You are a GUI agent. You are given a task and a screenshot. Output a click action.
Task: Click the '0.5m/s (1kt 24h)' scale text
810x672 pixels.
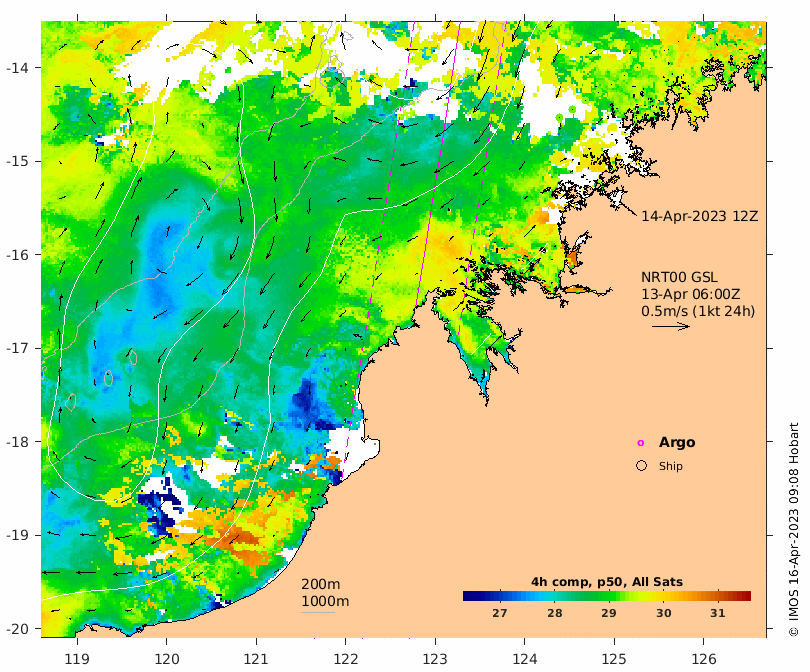(698, 311)
